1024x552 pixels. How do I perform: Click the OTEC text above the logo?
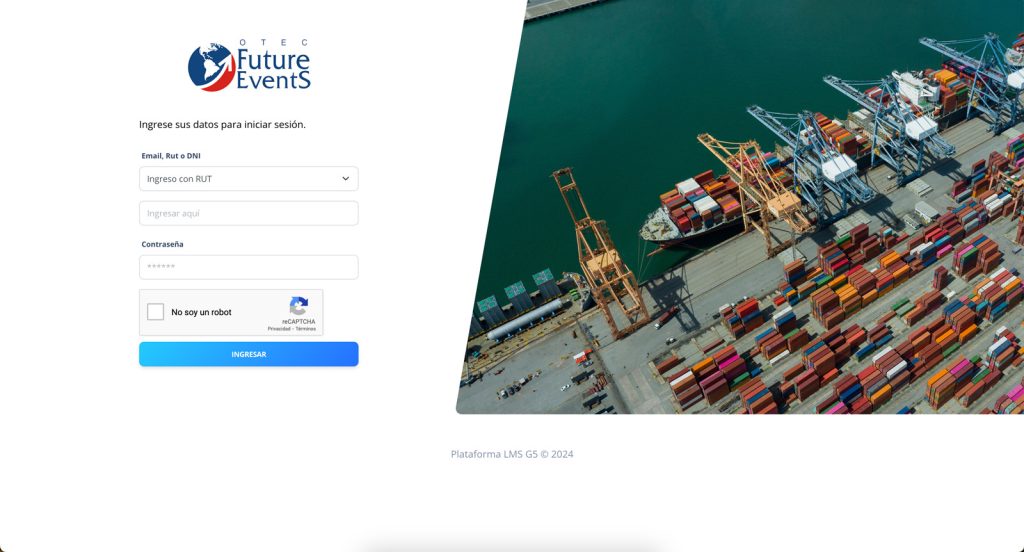(274, 42)
